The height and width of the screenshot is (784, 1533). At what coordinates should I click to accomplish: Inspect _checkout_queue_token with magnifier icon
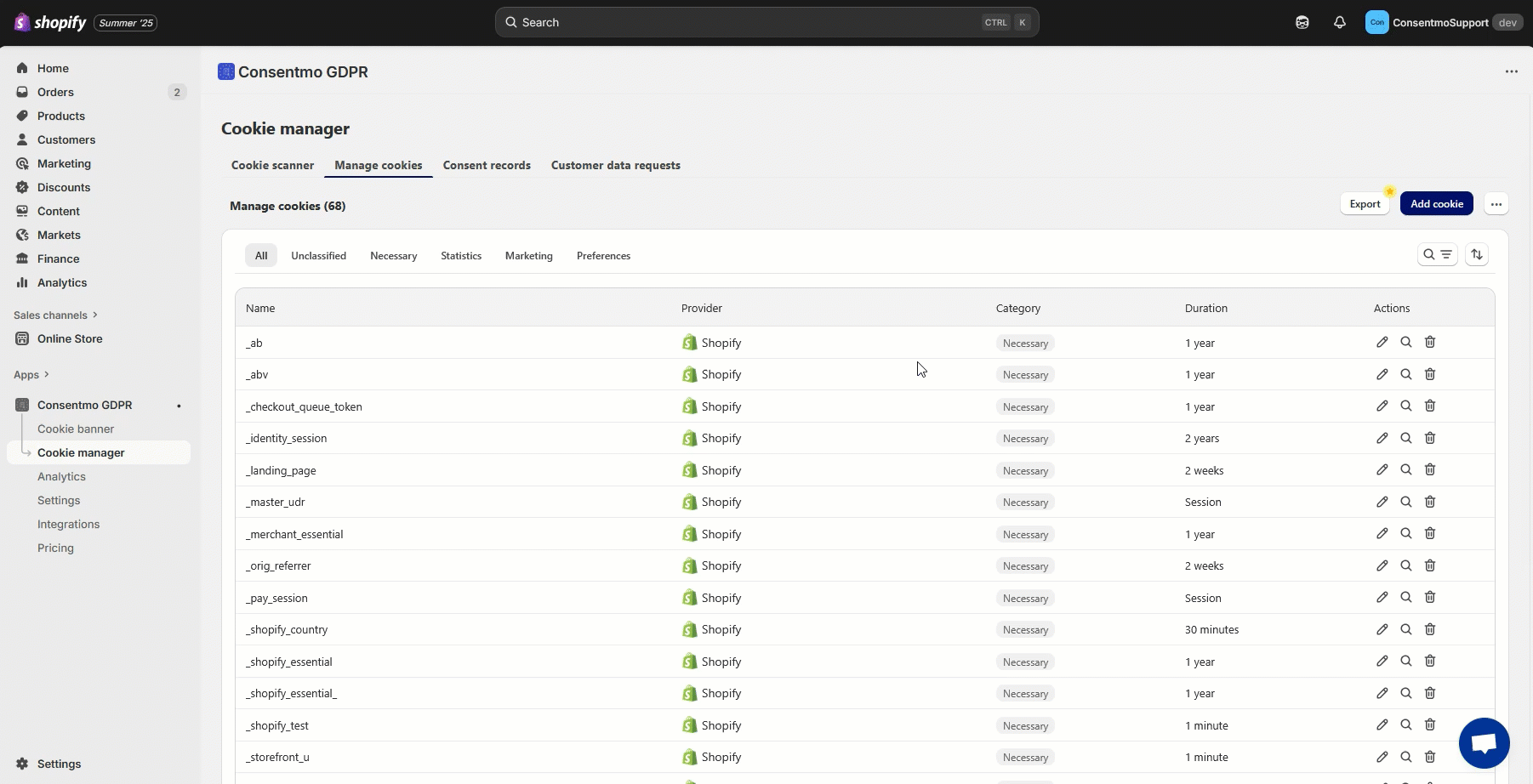pos(1406,406)
